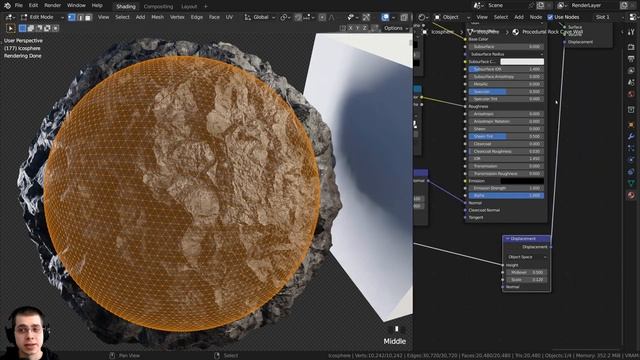Collapse the Displacement node header

point(507,239)
